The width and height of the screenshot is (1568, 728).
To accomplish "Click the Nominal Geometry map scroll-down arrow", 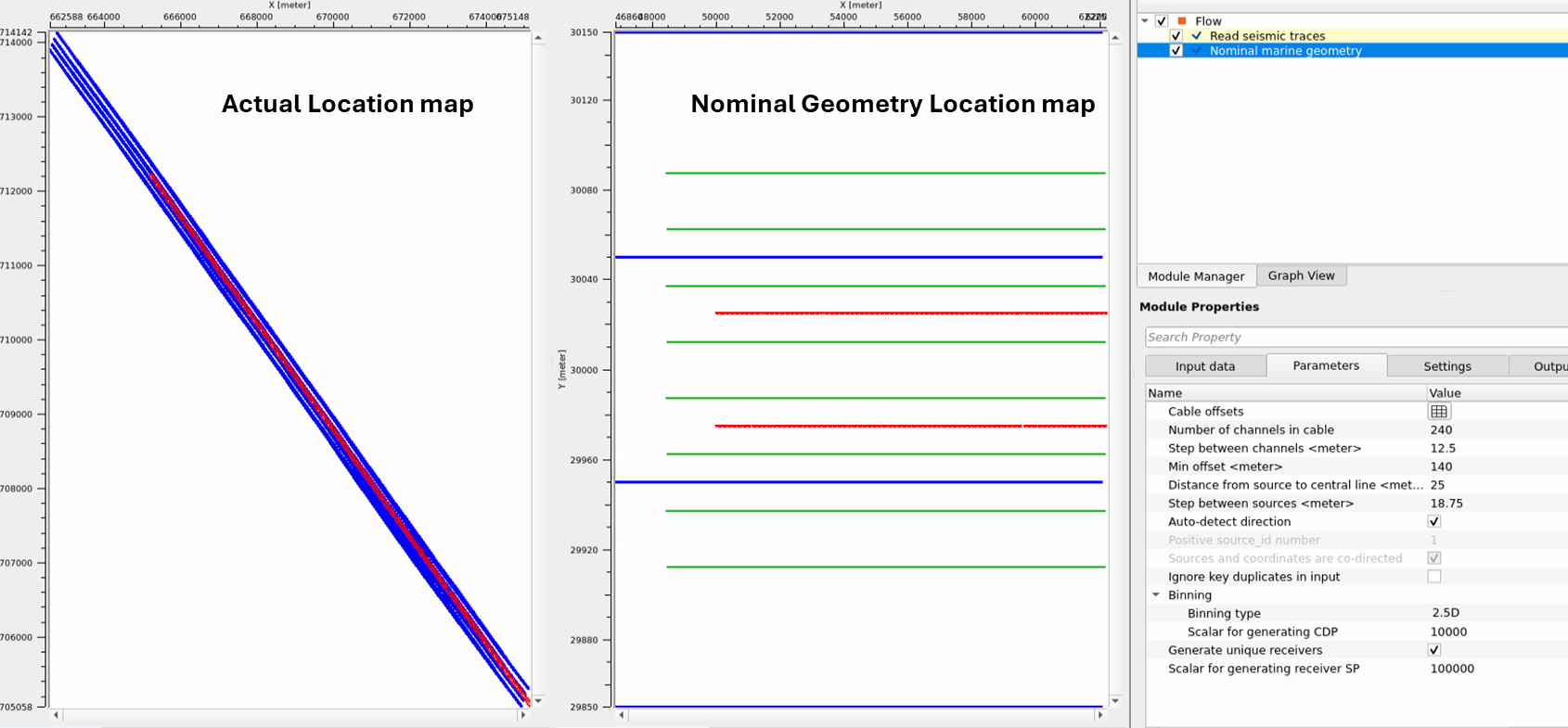I will [1115, 700].
